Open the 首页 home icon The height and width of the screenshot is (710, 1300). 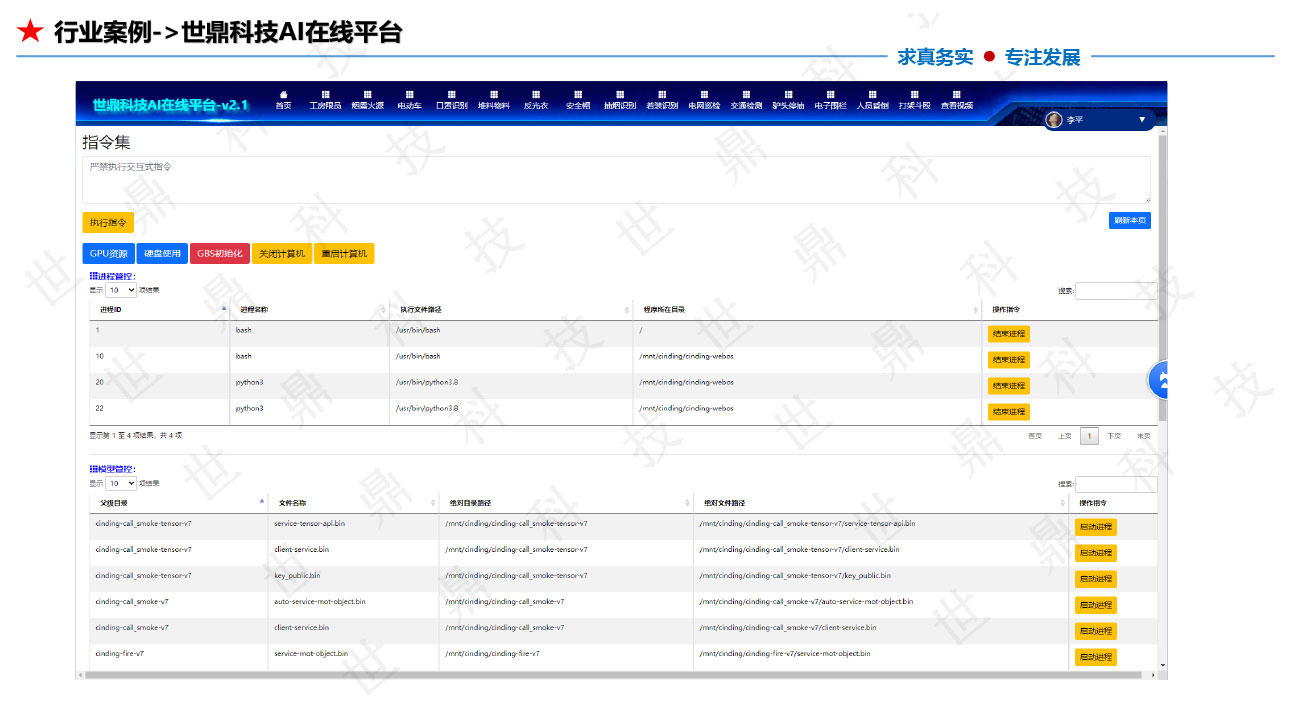283,100
